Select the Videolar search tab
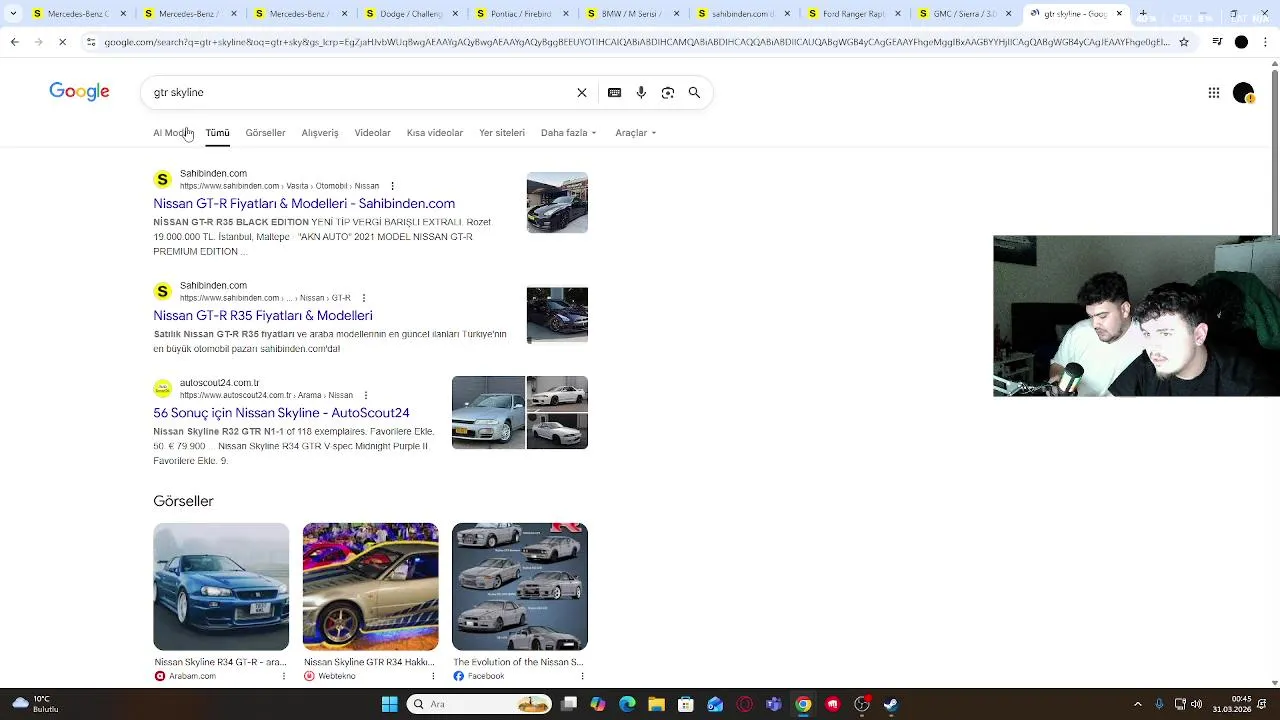 click(x=372, y=133)
